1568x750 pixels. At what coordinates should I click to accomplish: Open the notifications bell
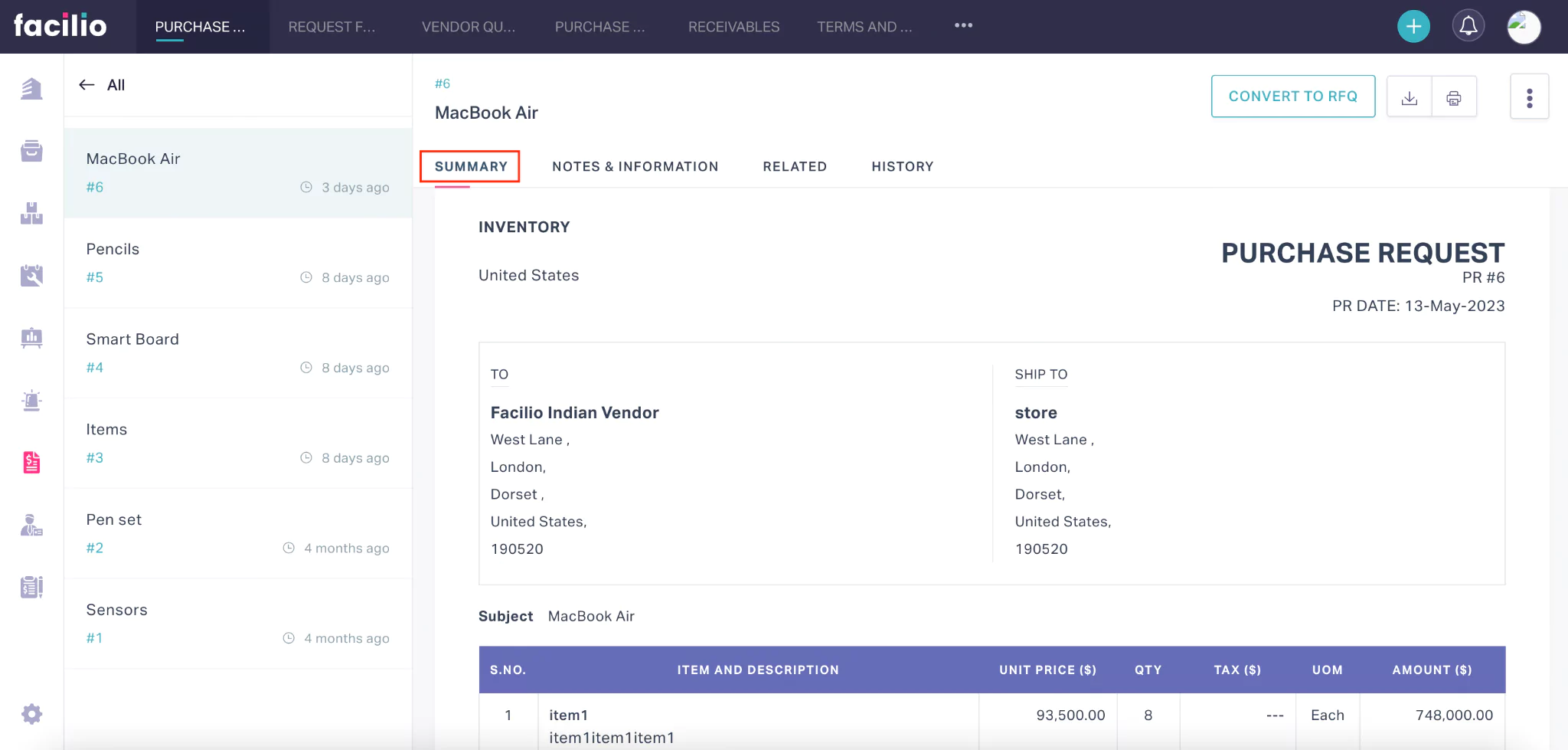pos(1468,27)
